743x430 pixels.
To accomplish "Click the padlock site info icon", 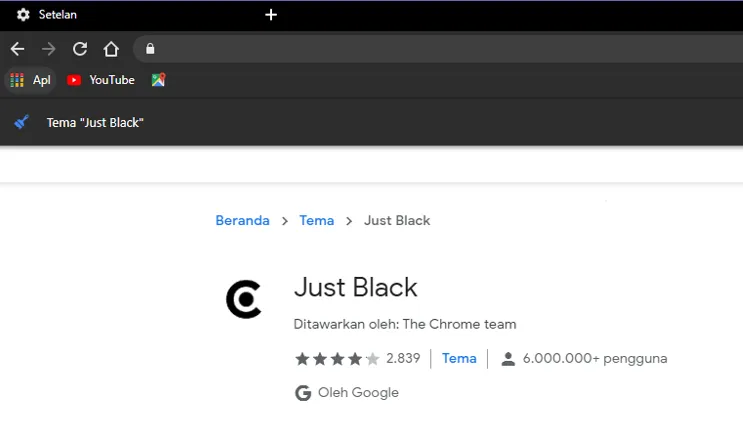I will pyautogui.click(x=150, y=48).
